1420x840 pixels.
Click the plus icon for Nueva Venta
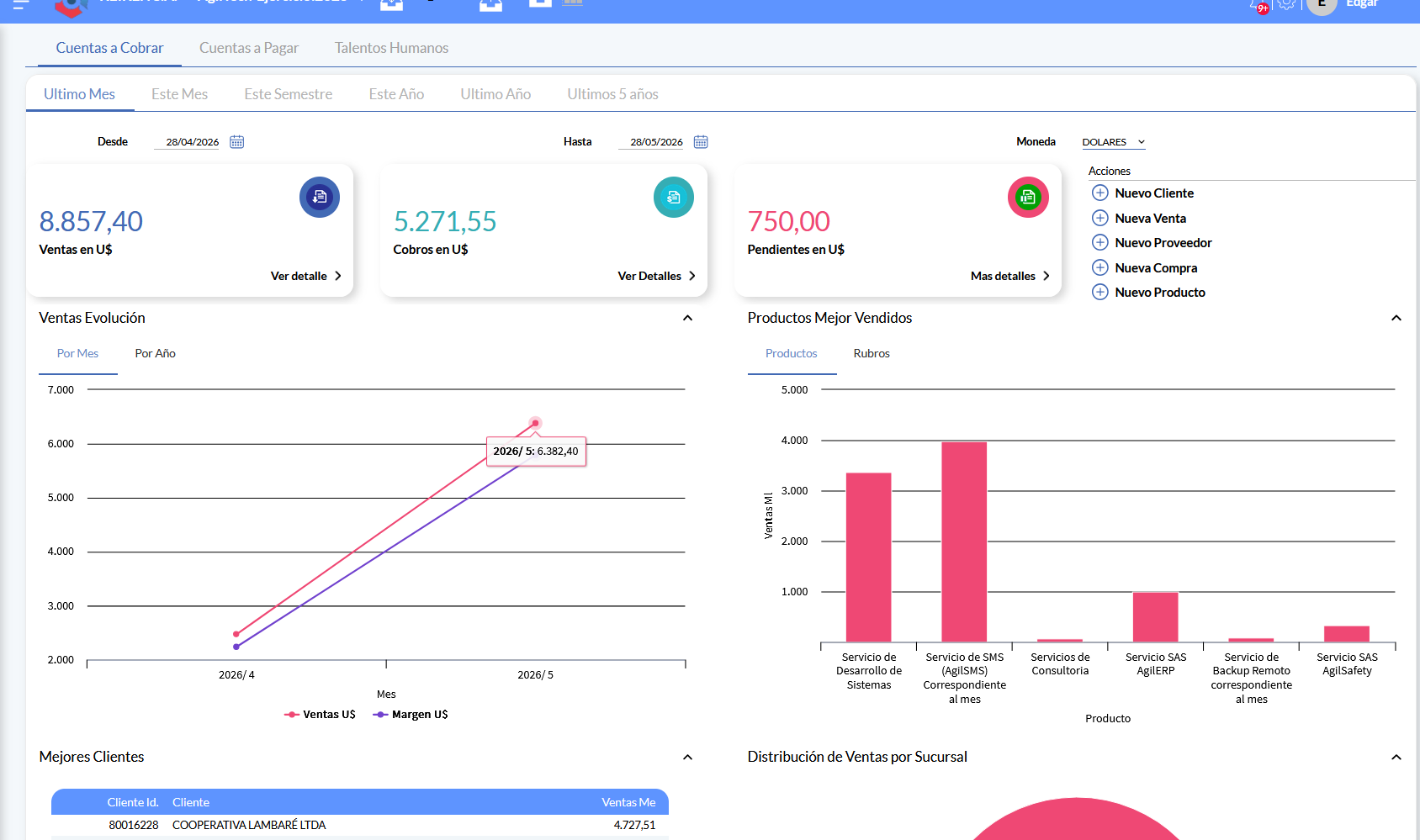click(1099, 218)
